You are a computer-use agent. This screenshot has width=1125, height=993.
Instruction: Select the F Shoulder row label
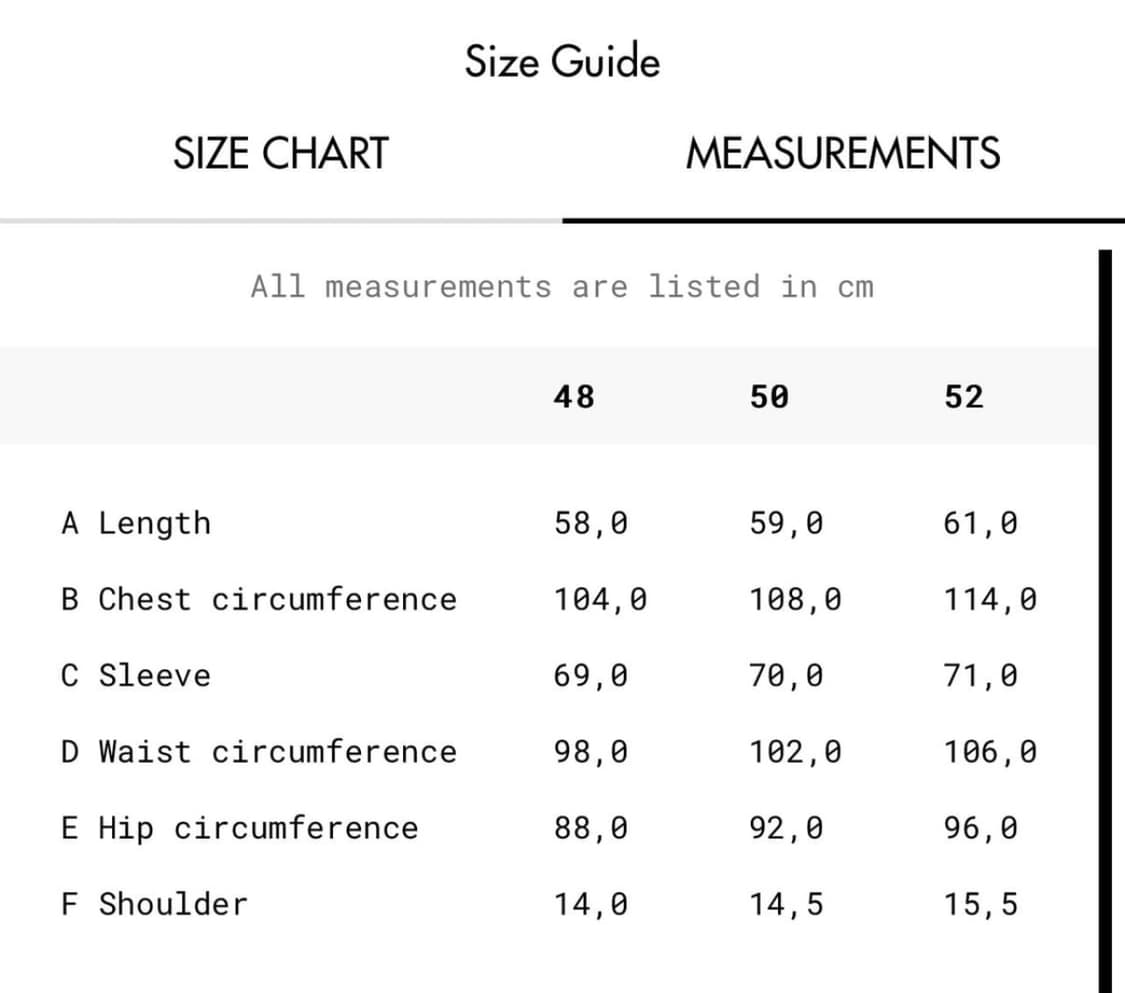154,904
